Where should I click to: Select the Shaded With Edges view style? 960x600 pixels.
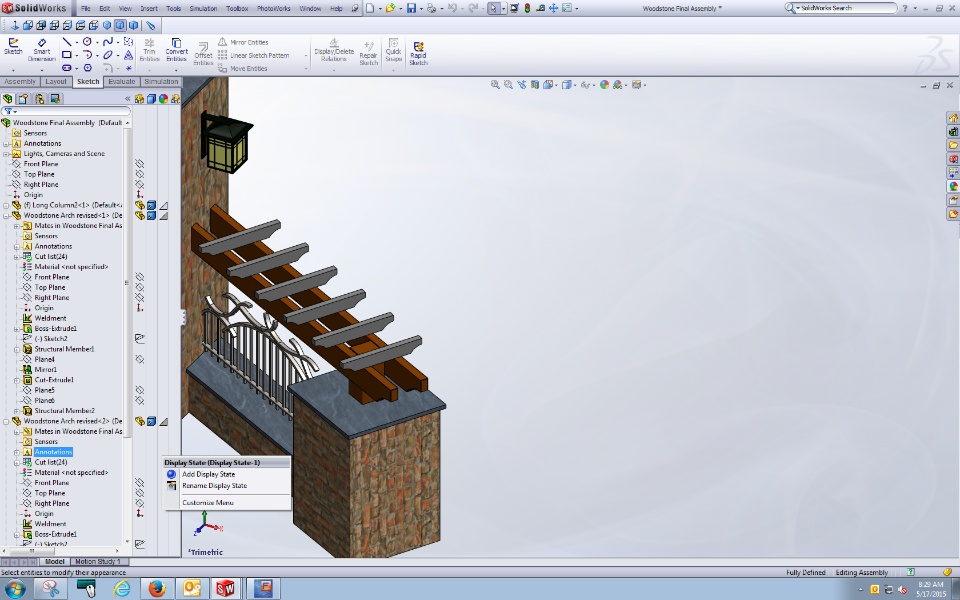(x=120, y=25)
